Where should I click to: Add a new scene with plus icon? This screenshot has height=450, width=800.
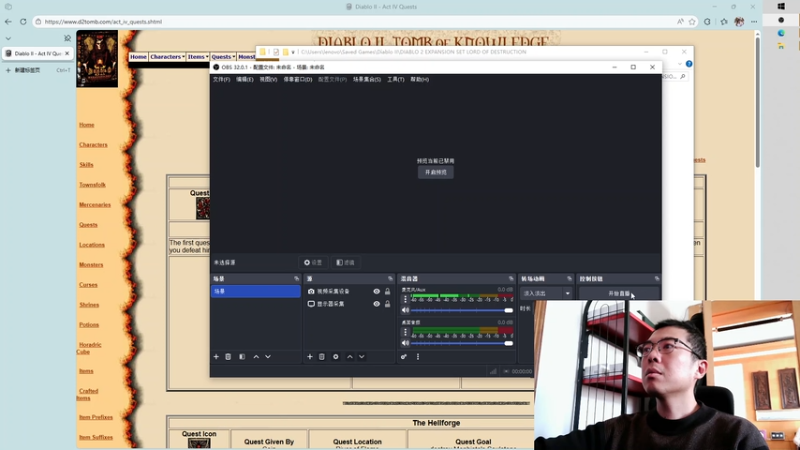pyautogui.click(x=216, y=357)
